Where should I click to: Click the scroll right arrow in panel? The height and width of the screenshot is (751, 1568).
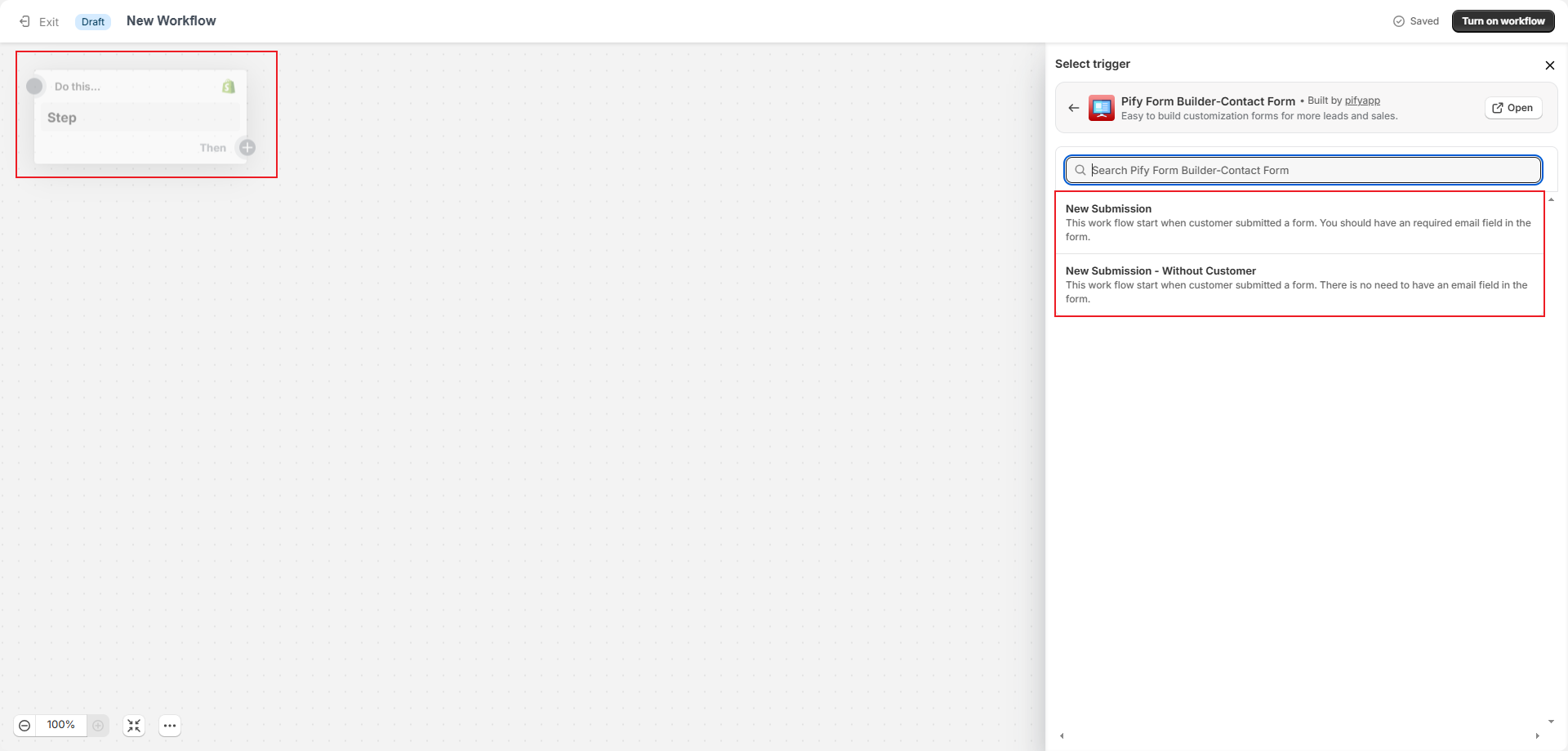pyautogui.click(x=1537, y=736)
